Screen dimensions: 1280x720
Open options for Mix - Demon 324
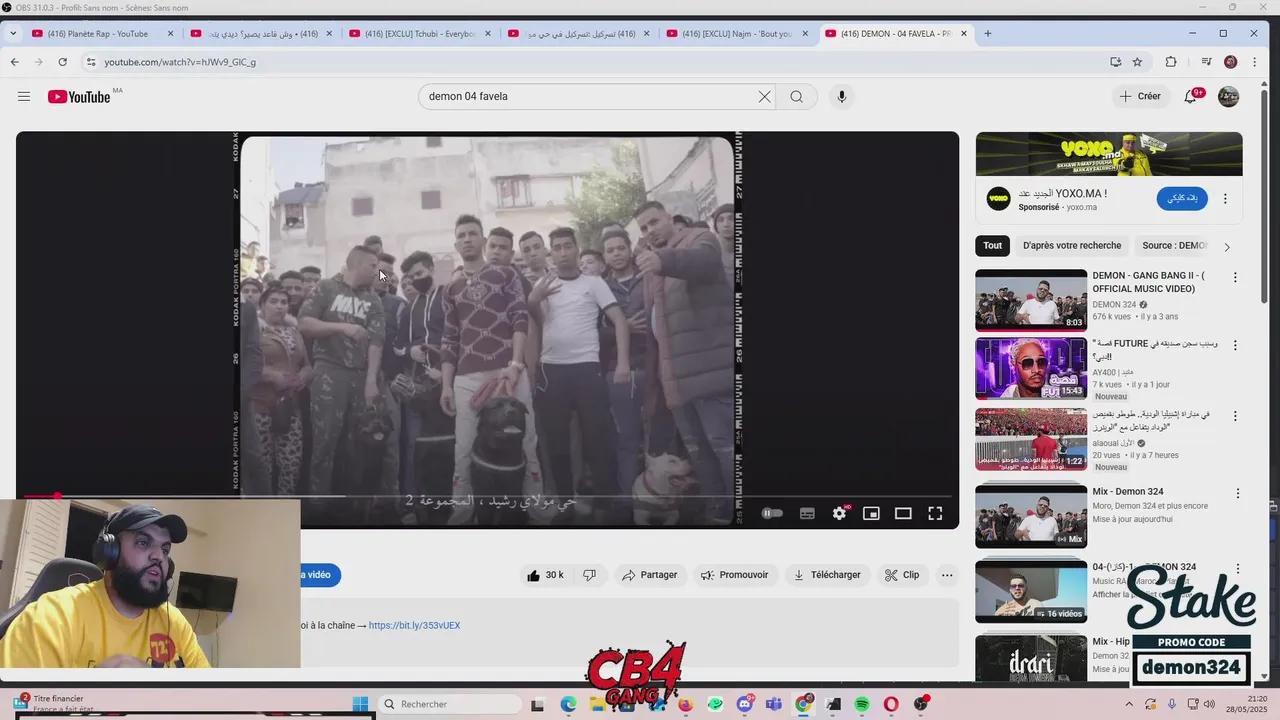pyautogui.click(x=1237, y=494)
